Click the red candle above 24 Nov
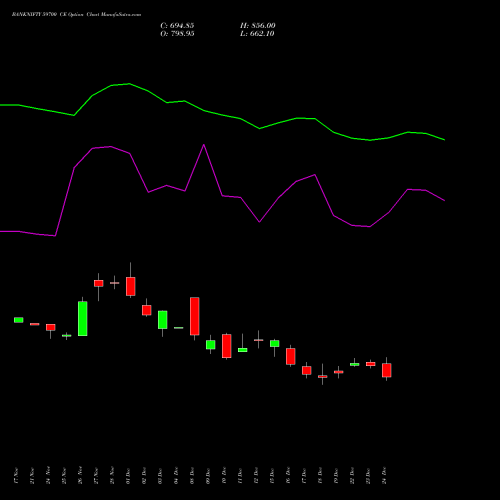The width and height of the screenshot is (500, 500). [51, 327]
